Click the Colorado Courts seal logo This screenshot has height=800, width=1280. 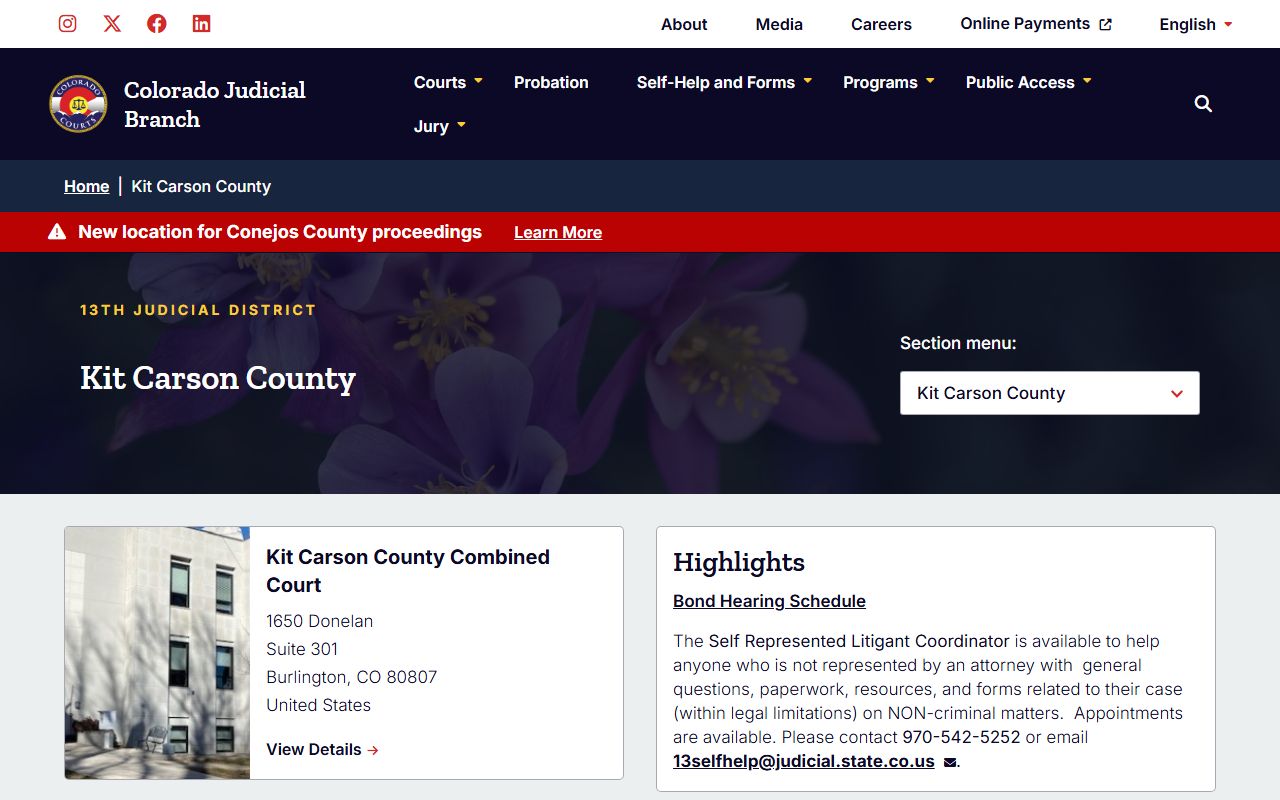click(78, 104)
